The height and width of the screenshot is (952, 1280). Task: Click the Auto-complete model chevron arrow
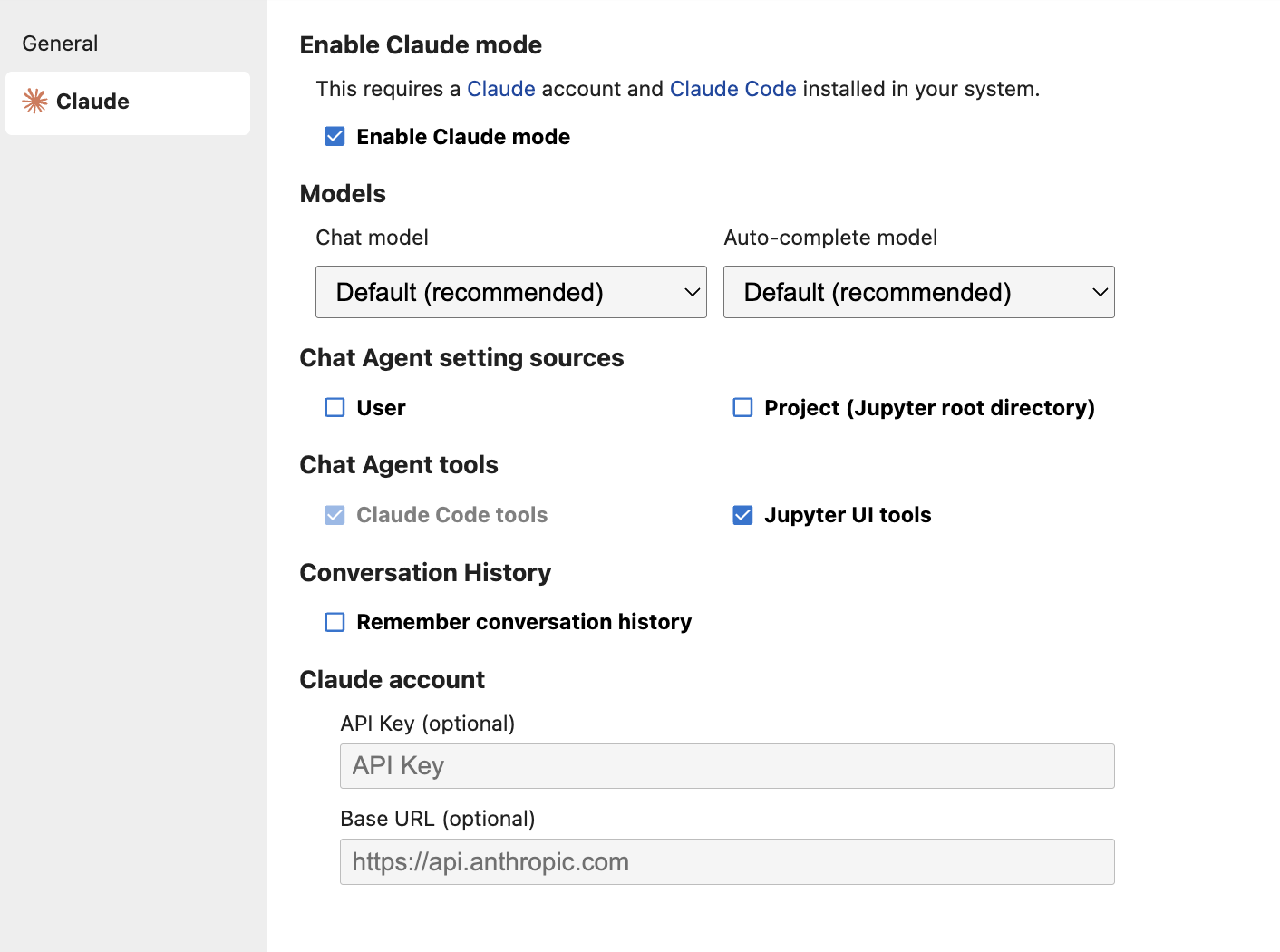click(1100, 292)
